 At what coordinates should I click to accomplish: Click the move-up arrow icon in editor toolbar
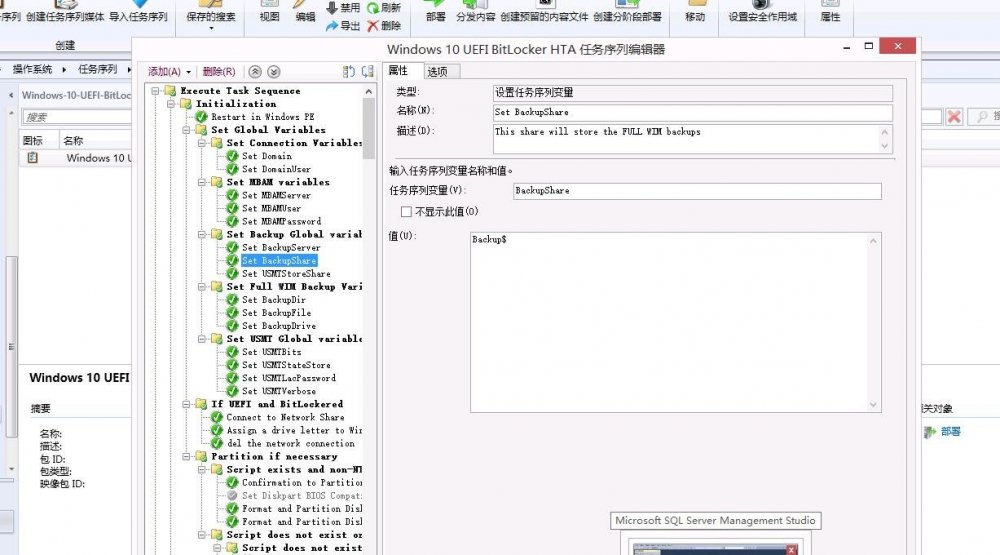point(255,71)
